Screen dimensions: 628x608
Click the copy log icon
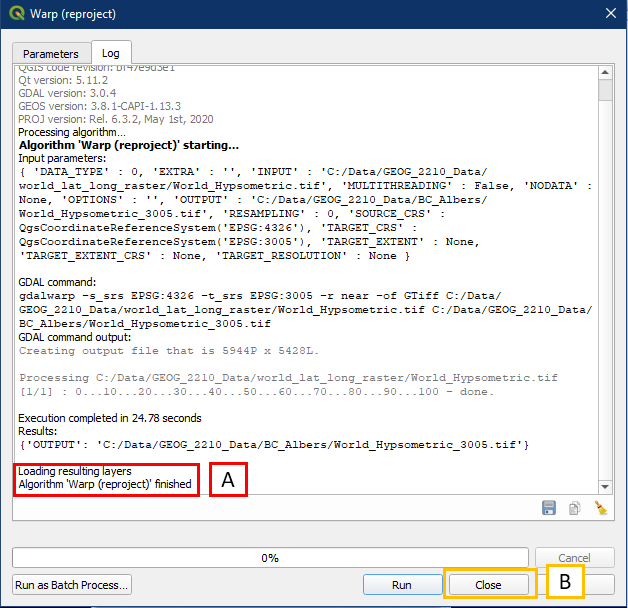(575, 508)
